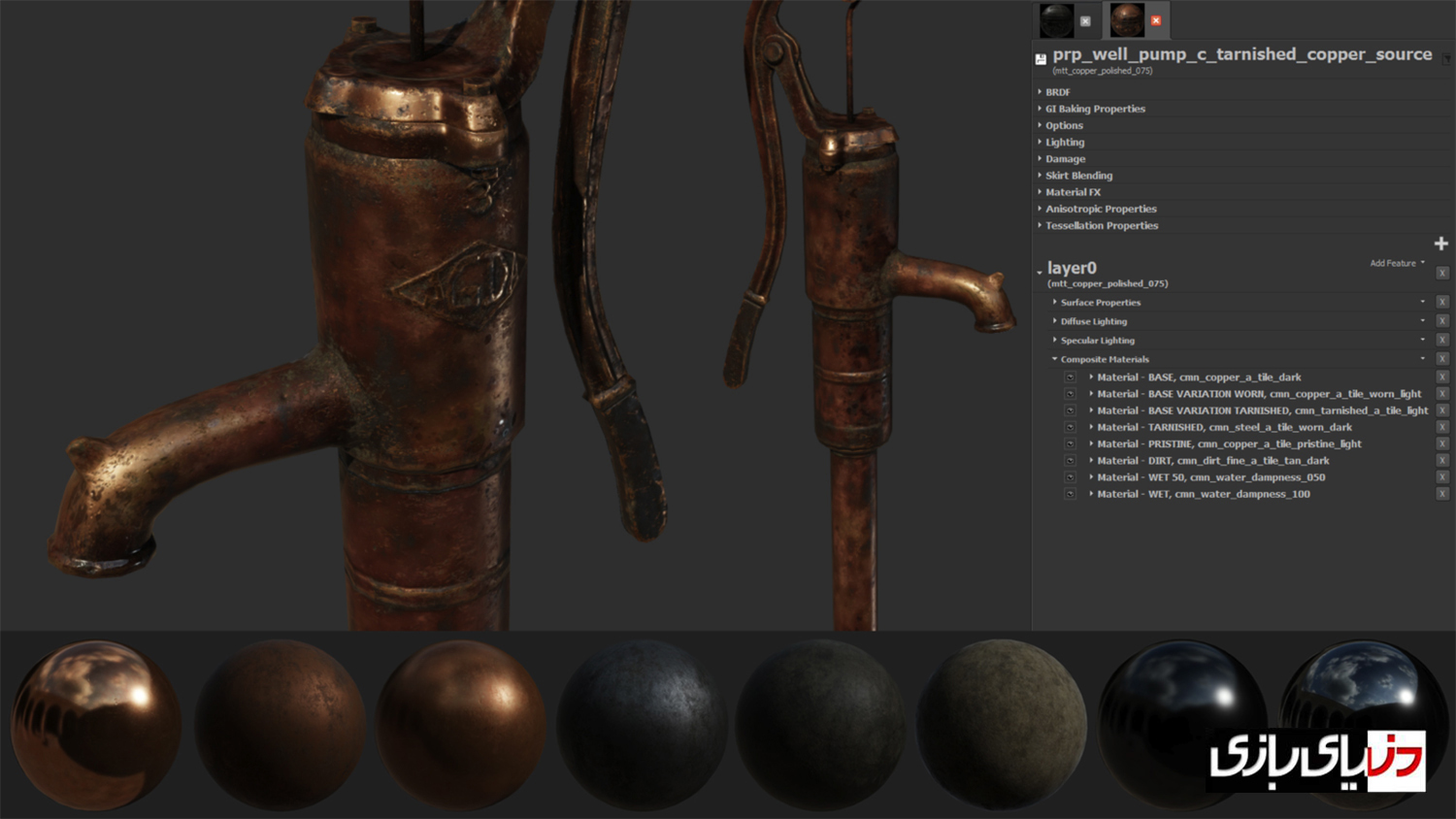Viewport: 1456px width, 819px height.
Task: Select the tan dirt sphere preview
Action: pos(1001,725)
